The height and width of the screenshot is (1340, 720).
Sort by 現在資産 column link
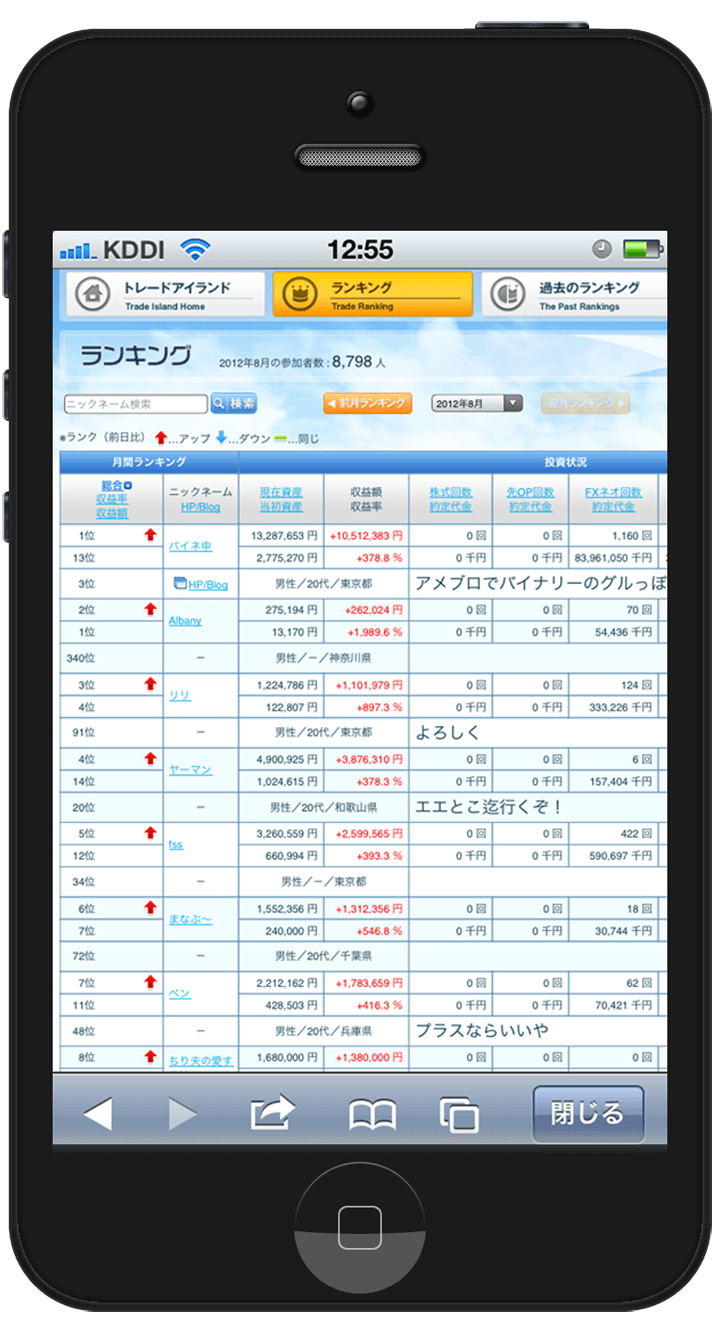pyautogui.click(x=281, y=492)
